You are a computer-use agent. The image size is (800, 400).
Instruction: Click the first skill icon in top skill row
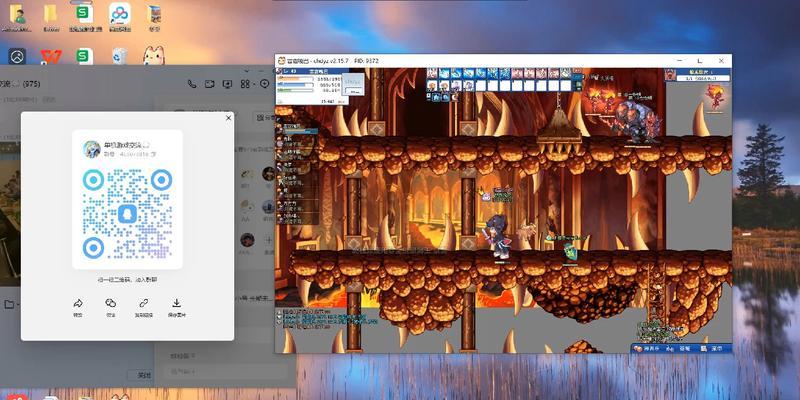click(432, 73)
